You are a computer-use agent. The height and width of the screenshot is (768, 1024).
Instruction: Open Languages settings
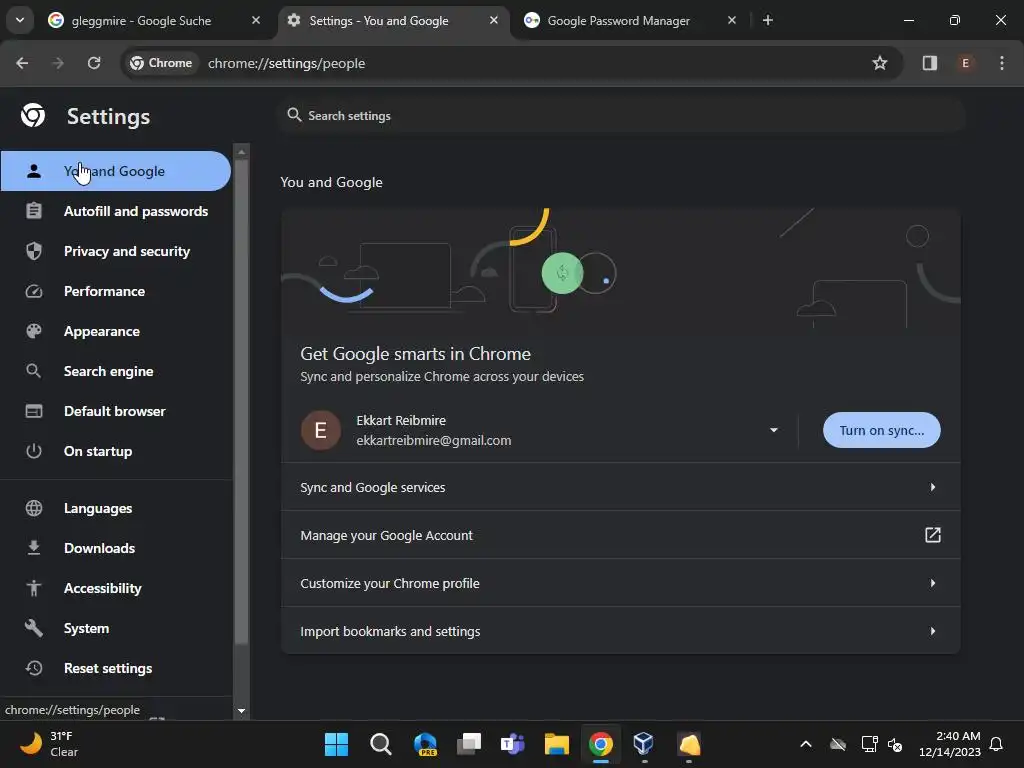116,508
